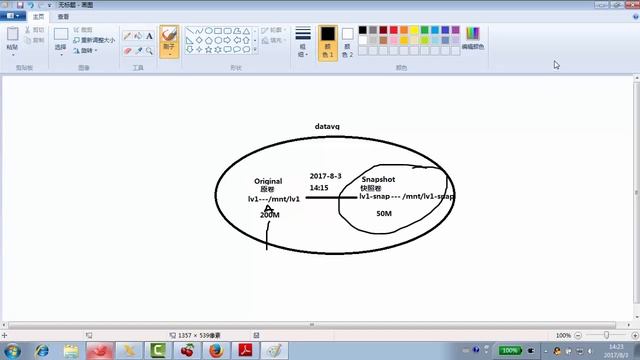Viewport: 640px width, 360px height.
Task: Open the shape Fill dropdown
Action: point(273,40)
